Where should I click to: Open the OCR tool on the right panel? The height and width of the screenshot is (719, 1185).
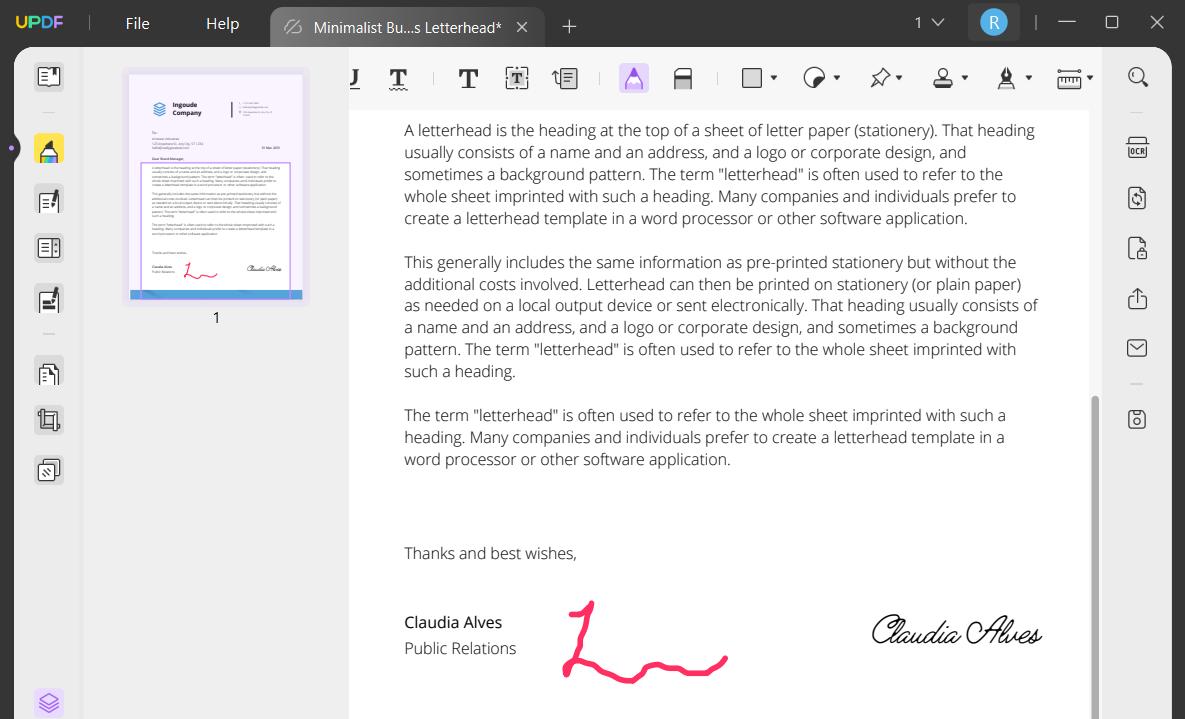pos(1138,147)
